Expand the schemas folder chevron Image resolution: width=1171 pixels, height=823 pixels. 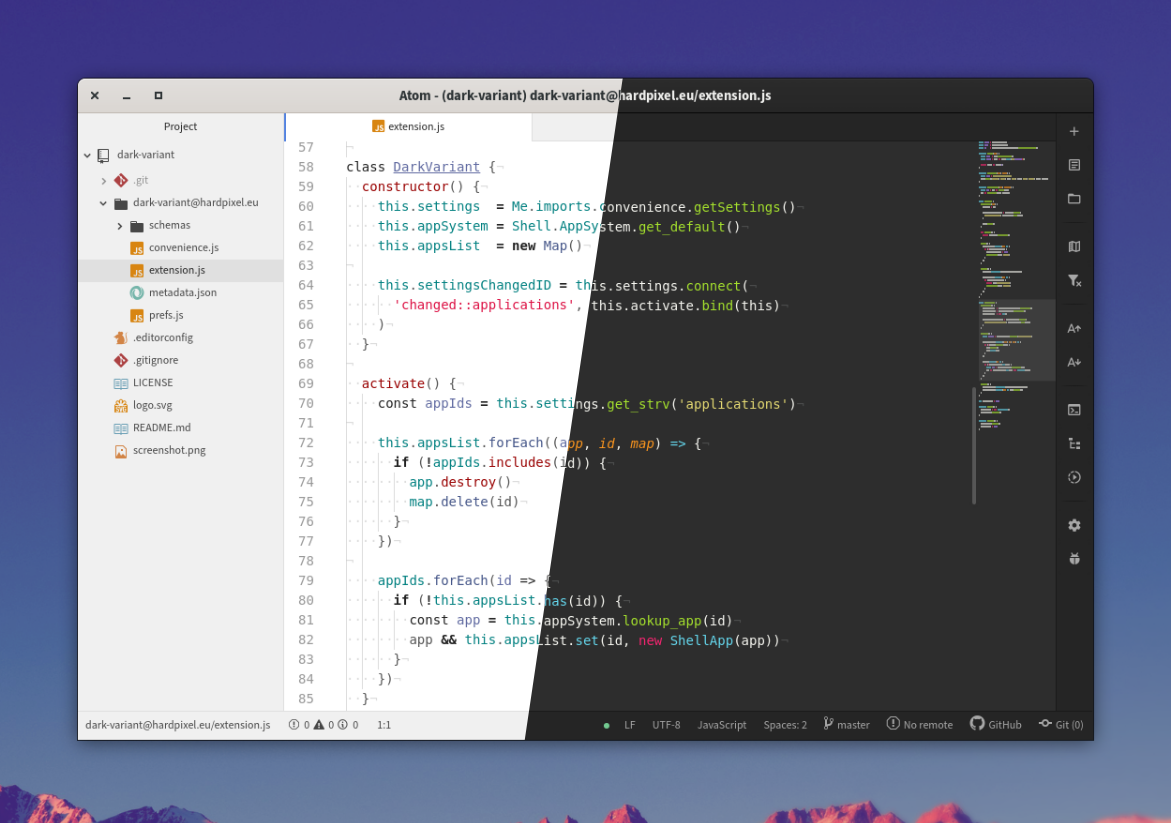[x=119, y=226]
